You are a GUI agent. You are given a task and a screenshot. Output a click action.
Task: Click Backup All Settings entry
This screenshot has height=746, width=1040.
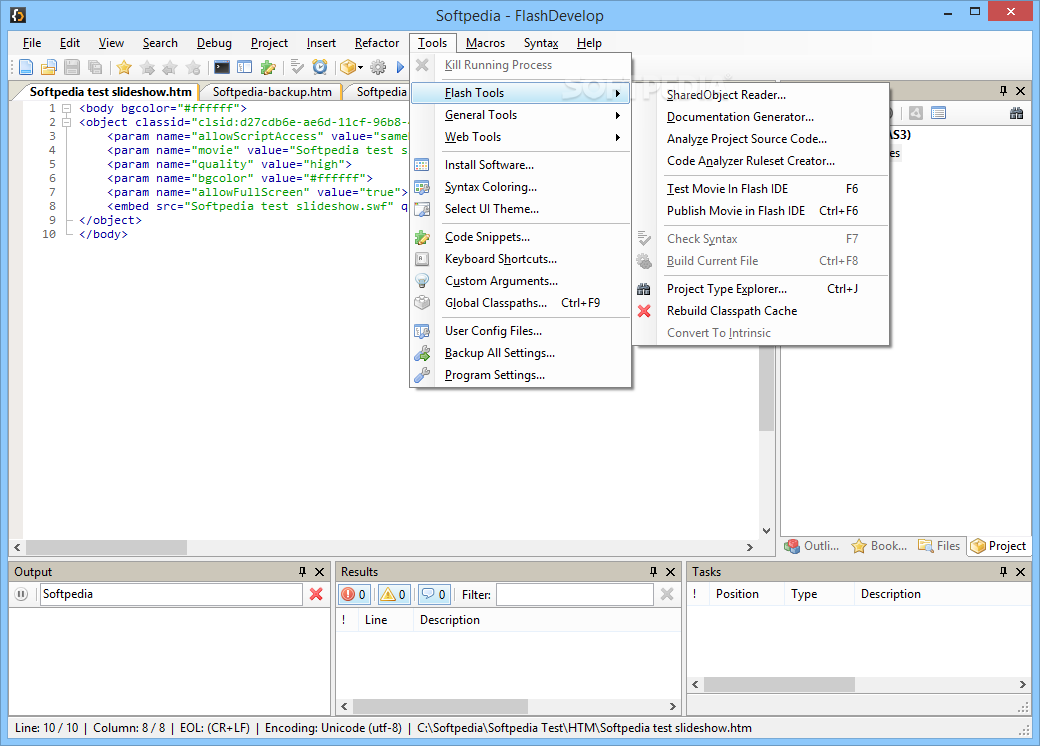tap(521, 353)
